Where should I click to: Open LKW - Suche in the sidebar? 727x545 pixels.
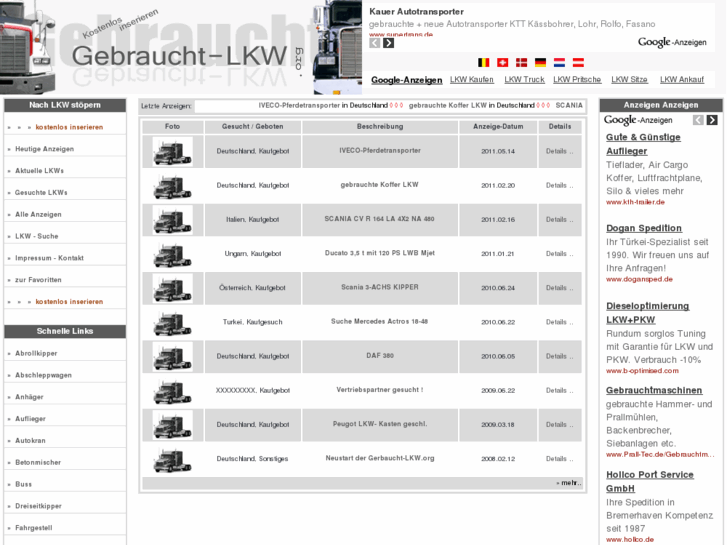coord(37,236)
